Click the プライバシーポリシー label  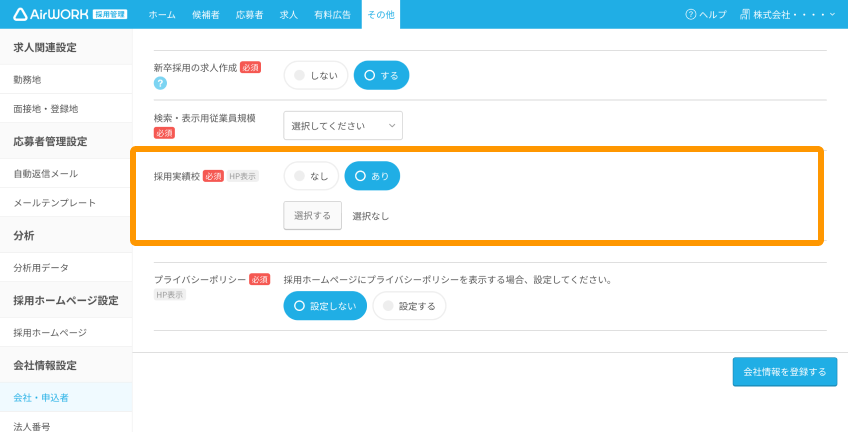coord(200,280)
